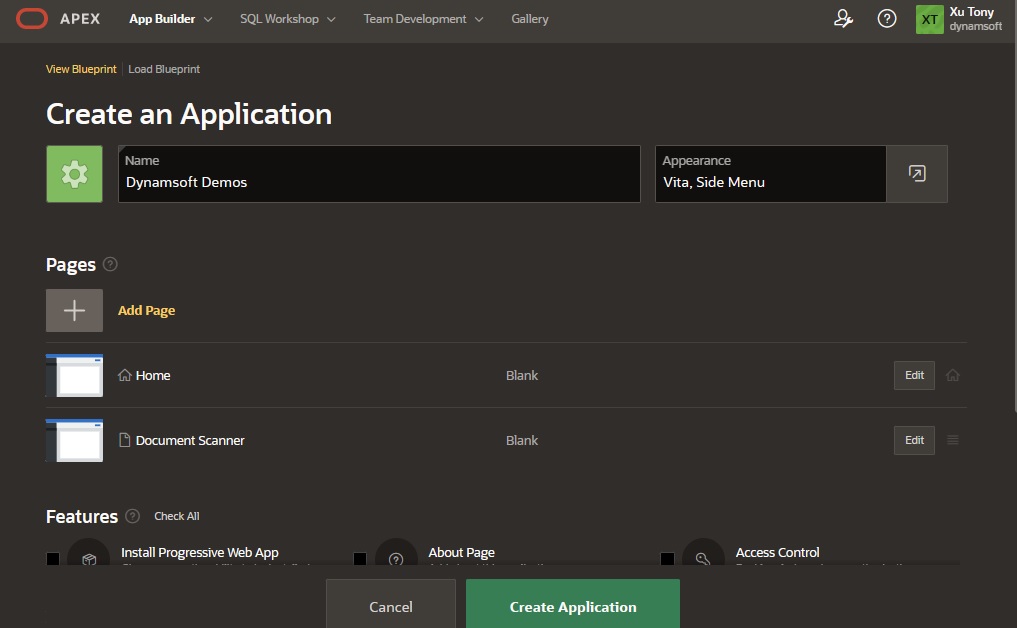The height and width of the screenshot is (628, 1017).
Task: Tick the About Page feature checkbox
Action: 360,558
